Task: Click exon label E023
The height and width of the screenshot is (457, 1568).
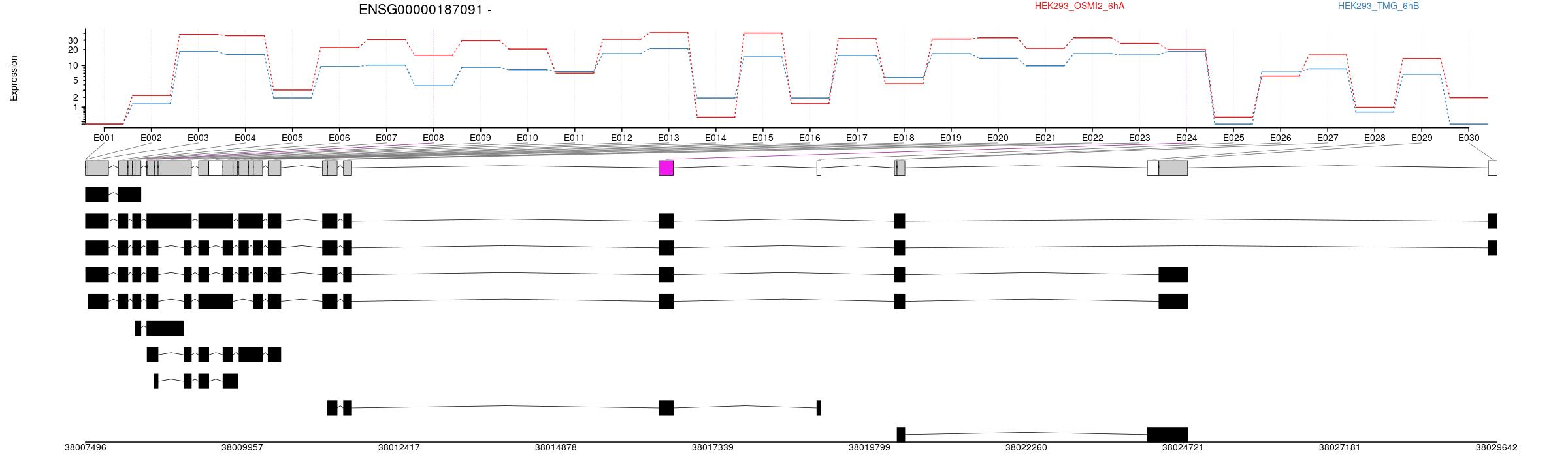Action: 1139,138
